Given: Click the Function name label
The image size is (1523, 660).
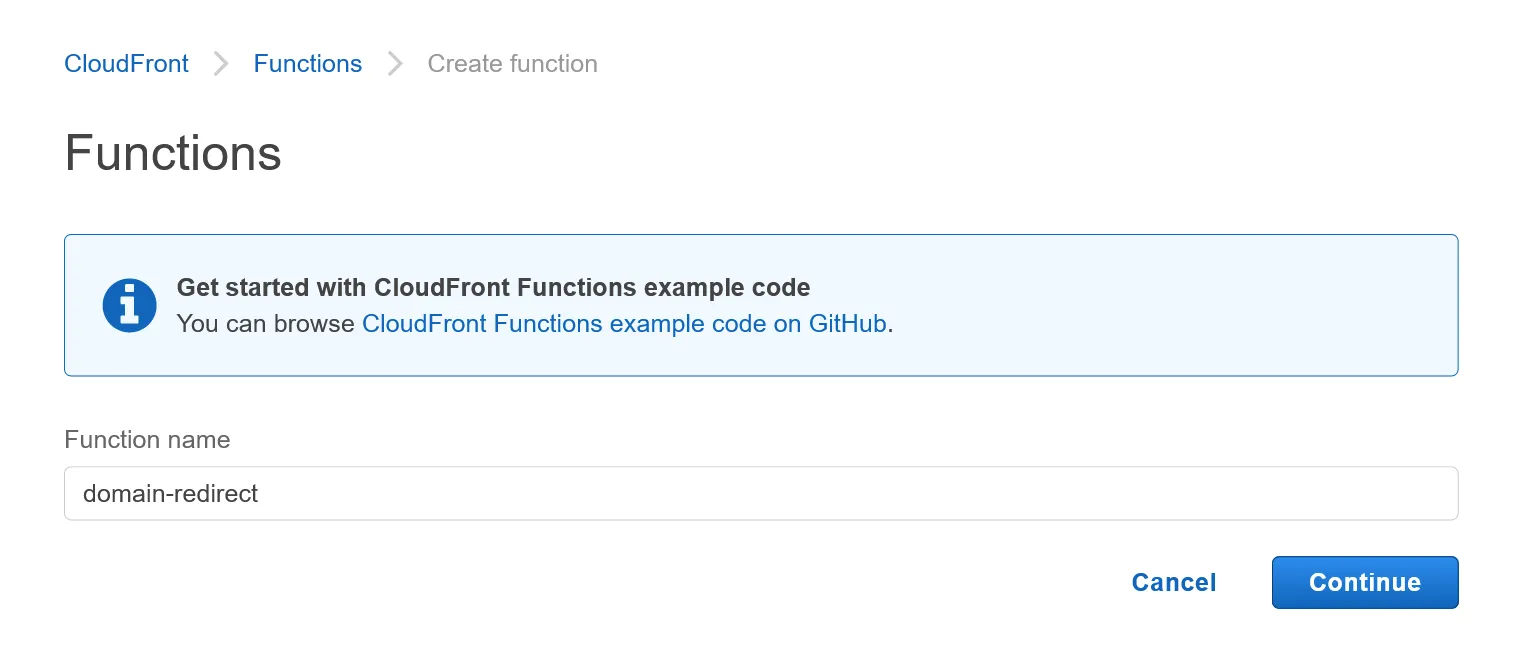Looking at the screenshot, I should click(147, 439).
